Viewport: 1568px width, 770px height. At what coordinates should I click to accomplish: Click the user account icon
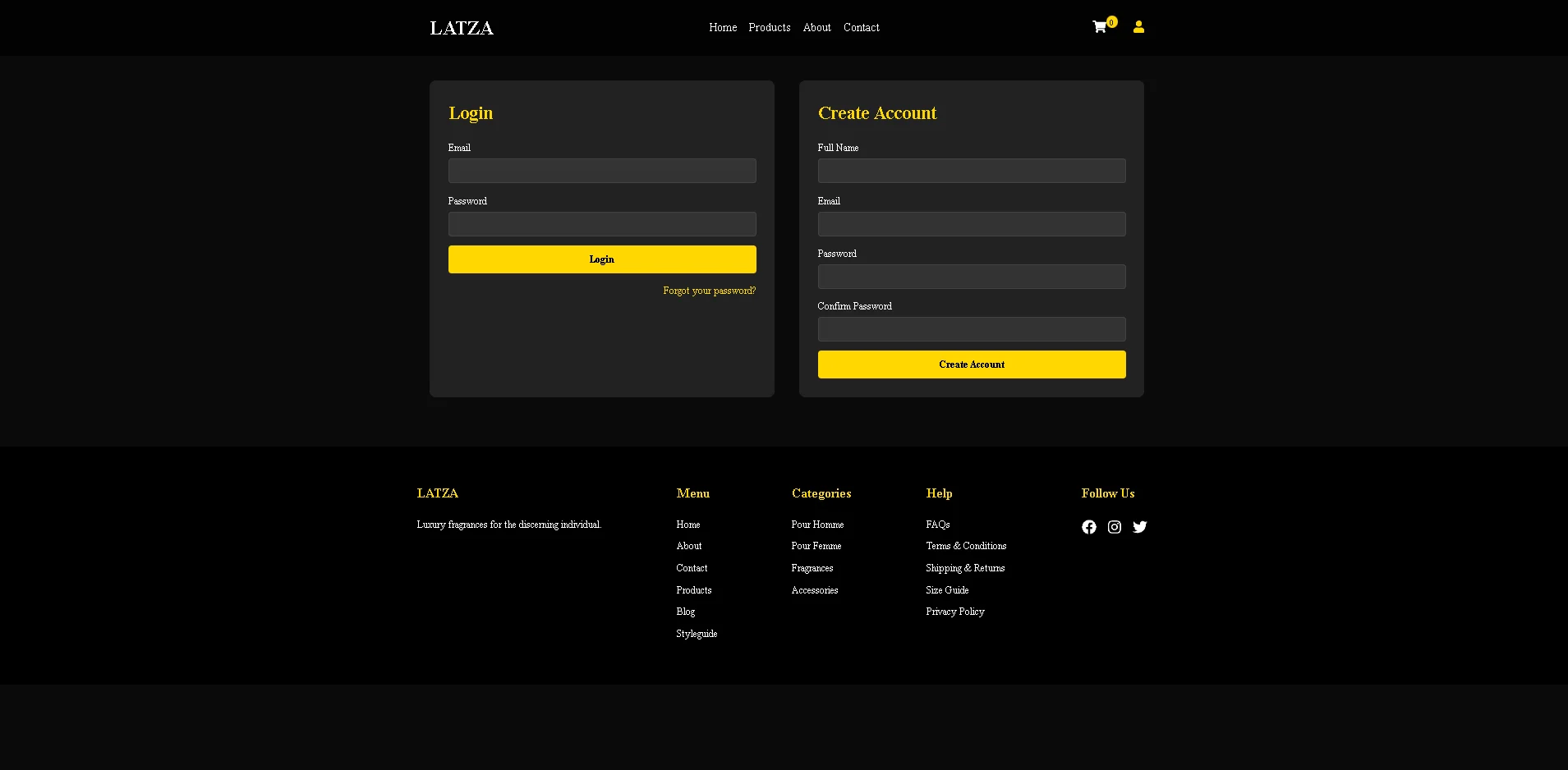1138,26
